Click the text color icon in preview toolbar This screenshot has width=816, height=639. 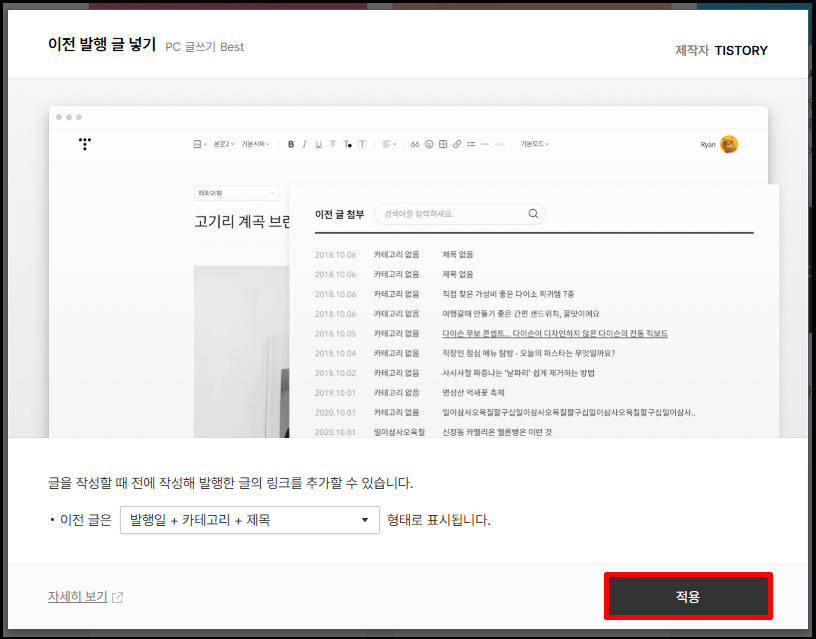tap(347, 144)
